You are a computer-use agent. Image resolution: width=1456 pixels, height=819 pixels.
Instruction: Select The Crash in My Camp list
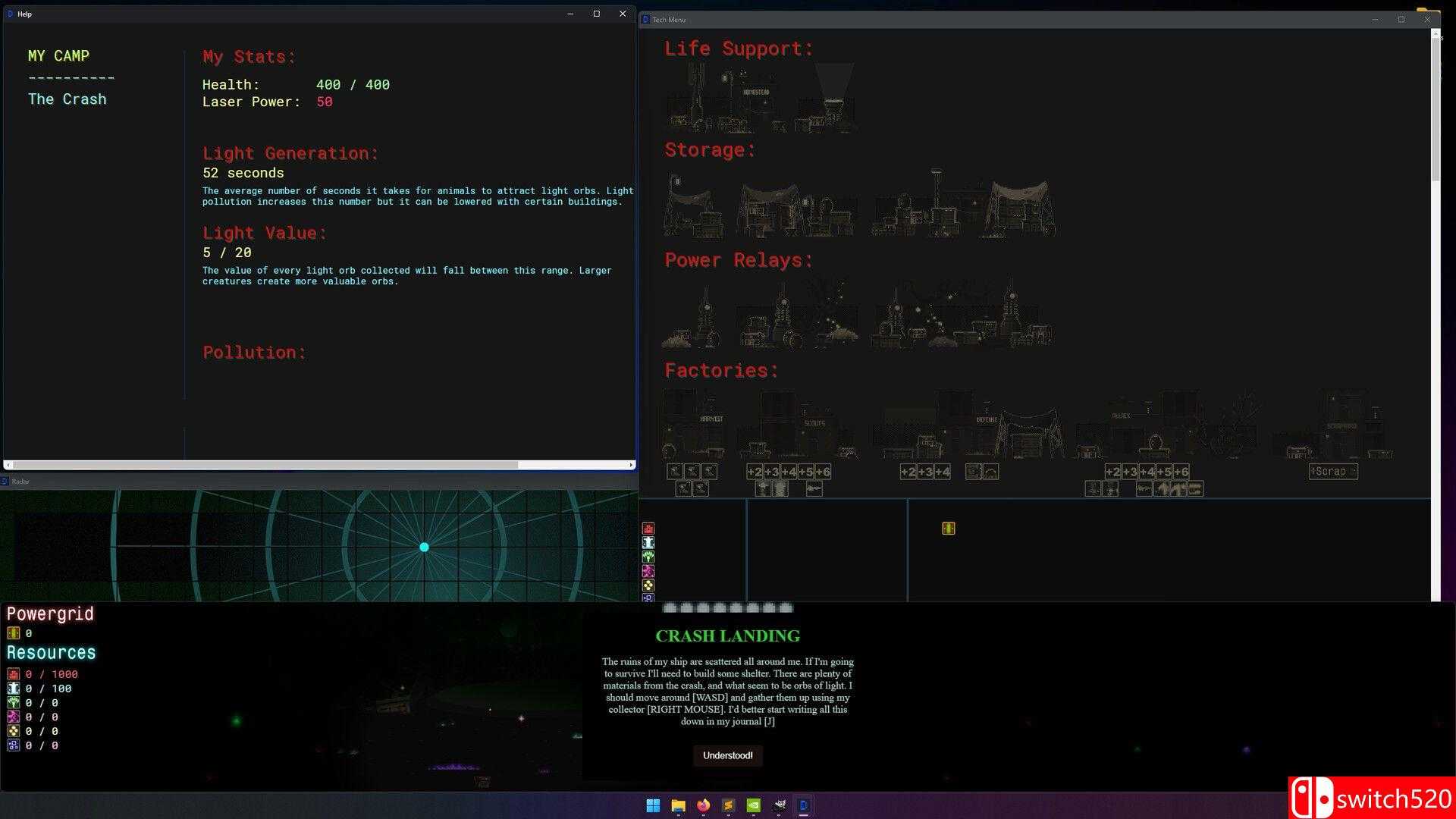point(67,99)
